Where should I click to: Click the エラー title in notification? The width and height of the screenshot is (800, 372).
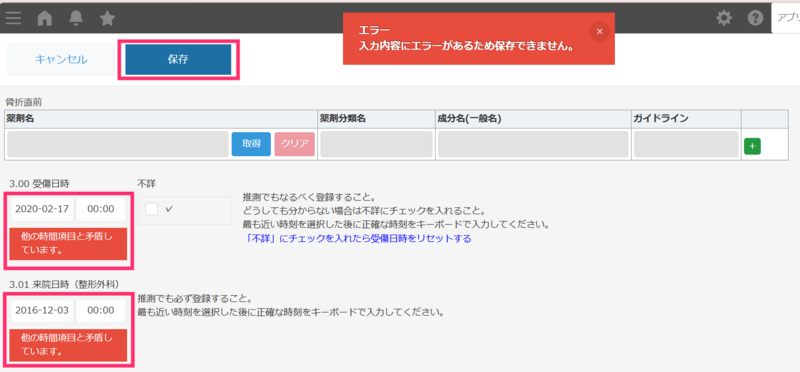pos(374,30)
